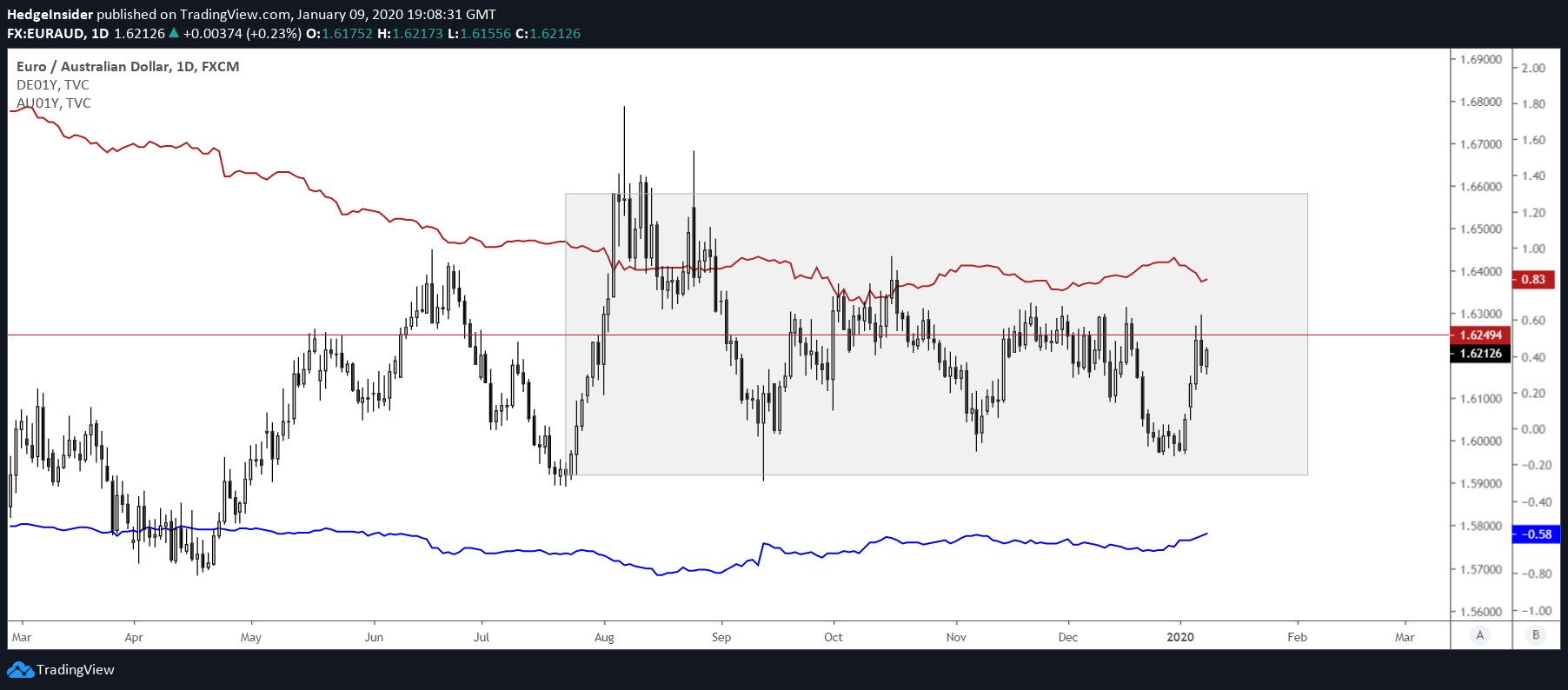Click the 2020 label on time axis
Viewport: 1568px width, 690px height.
(x=1179, y=637)
